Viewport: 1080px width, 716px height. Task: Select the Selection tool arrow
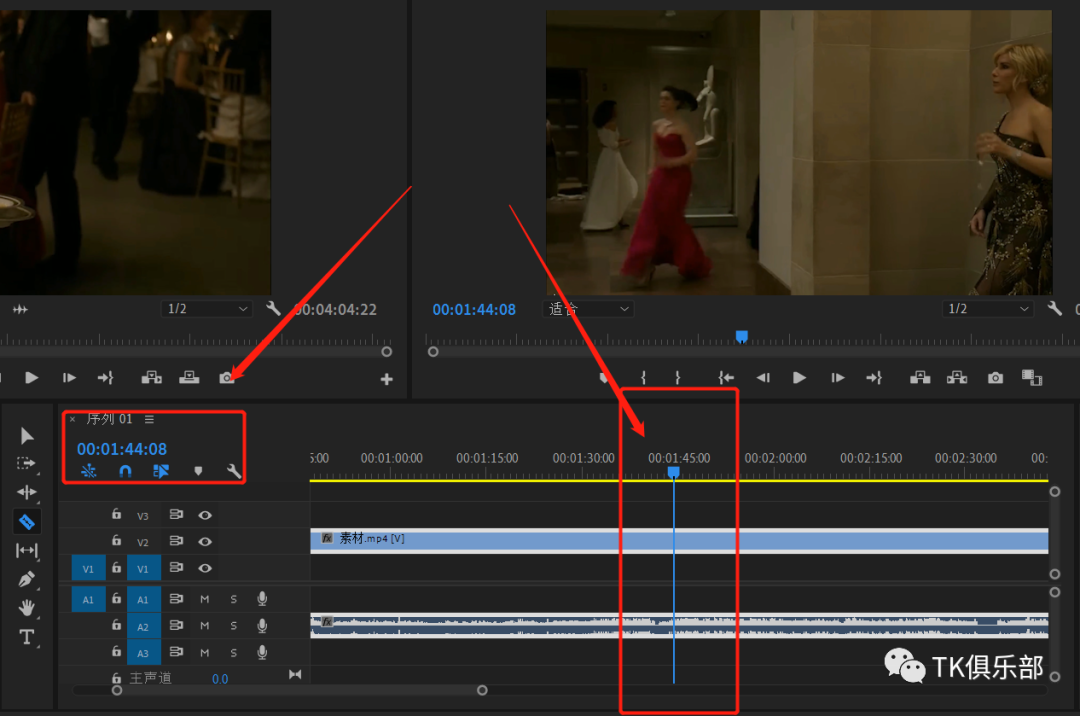[27, 436]
